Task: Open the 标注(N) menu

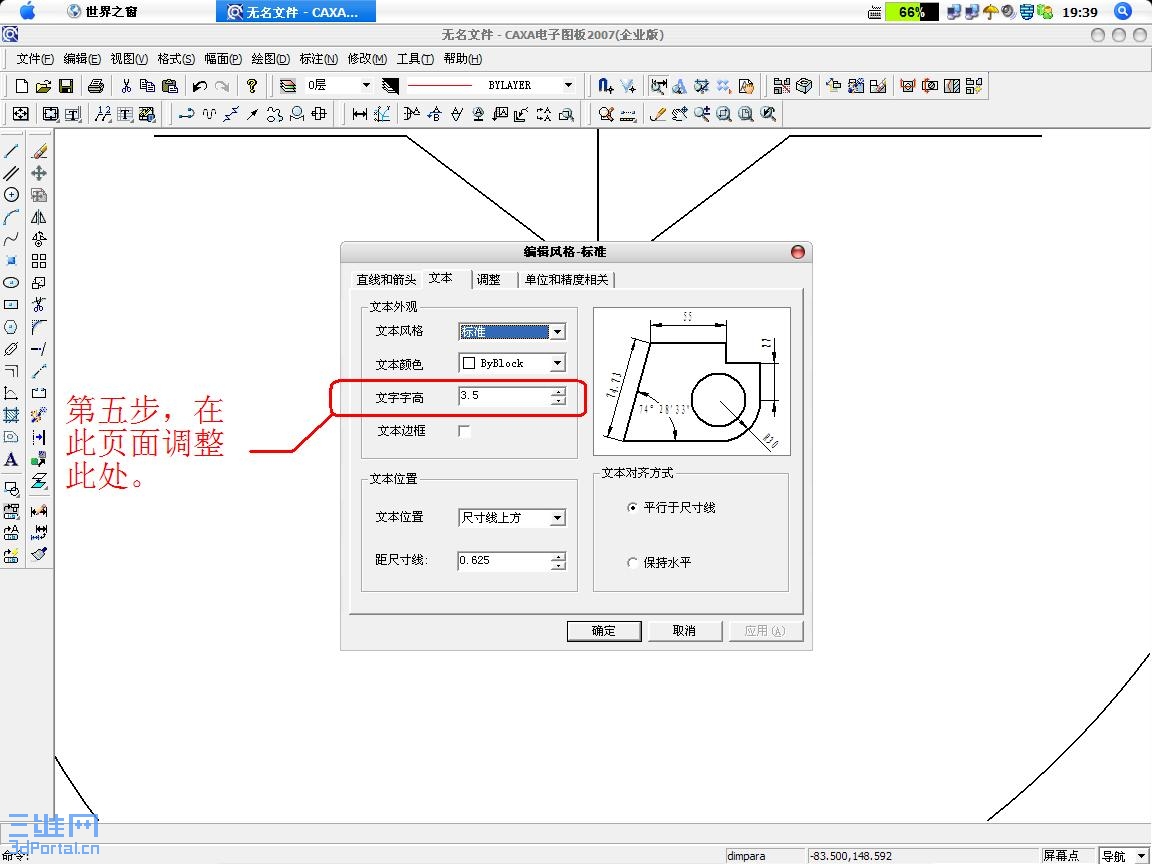Action: point(318,59)
